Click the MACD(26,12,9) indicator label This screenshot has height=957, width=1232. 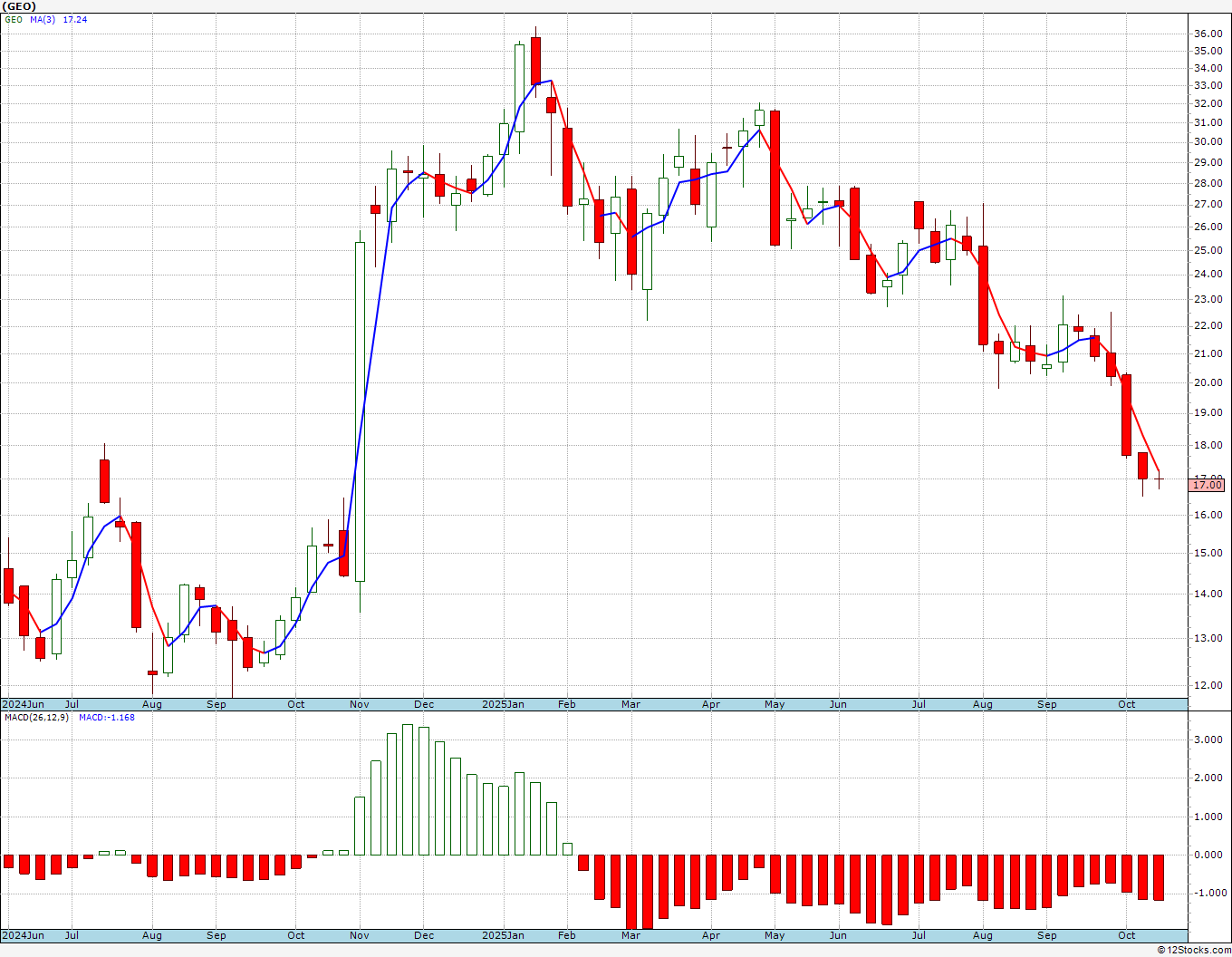coord(37,718)
